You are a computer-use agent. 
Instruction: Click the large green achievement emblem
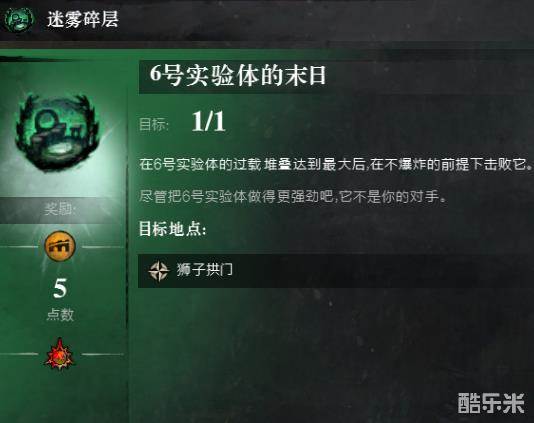pos(57,133)
